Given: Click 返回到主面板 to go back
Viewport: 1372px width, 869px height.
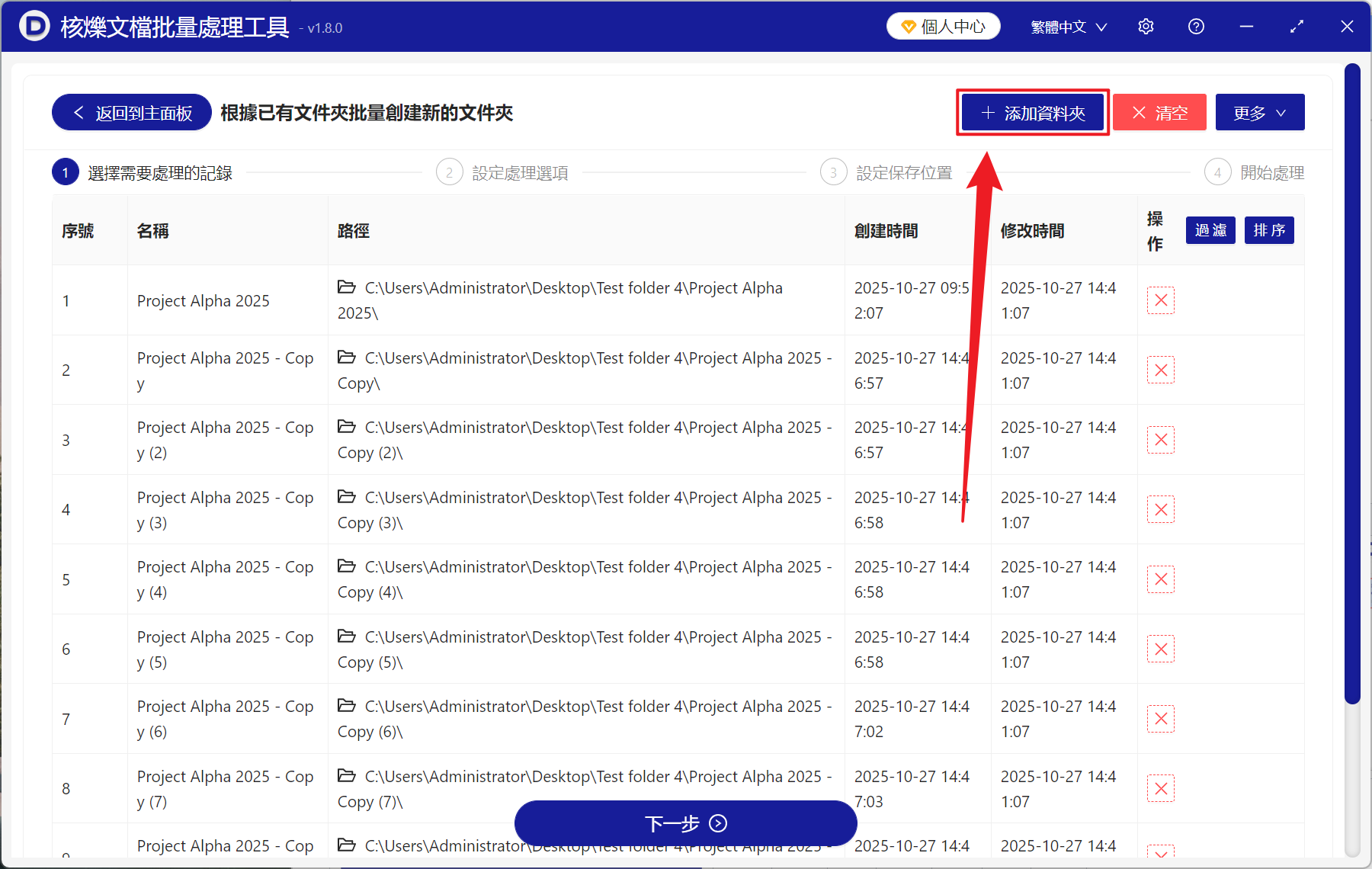Looking at the screenshot, I should tap(130, 112).
